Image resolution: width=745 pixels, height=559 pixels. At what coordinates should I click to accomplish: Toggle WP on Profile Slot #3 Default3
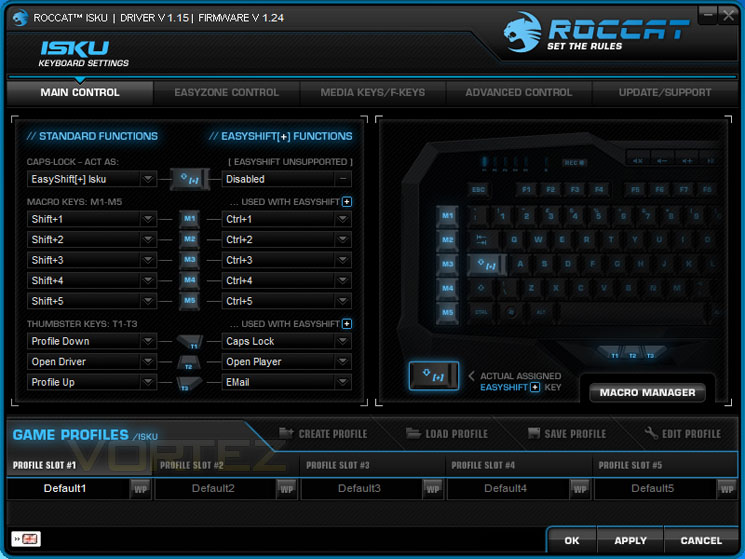click(433, 489)
